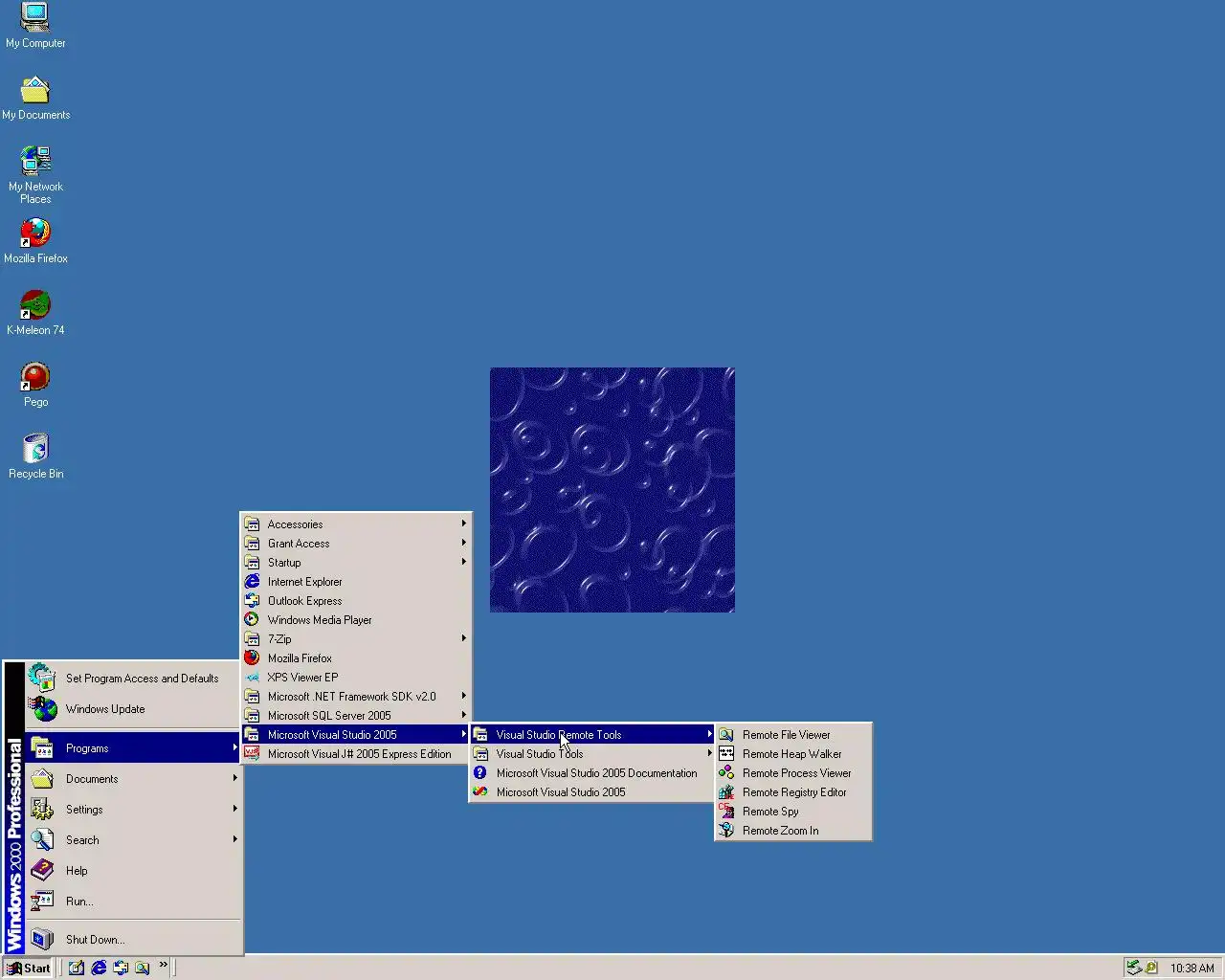Expand the Visual Studio Tools submenu
1225x980 pixels.
(x=592, y=754)
